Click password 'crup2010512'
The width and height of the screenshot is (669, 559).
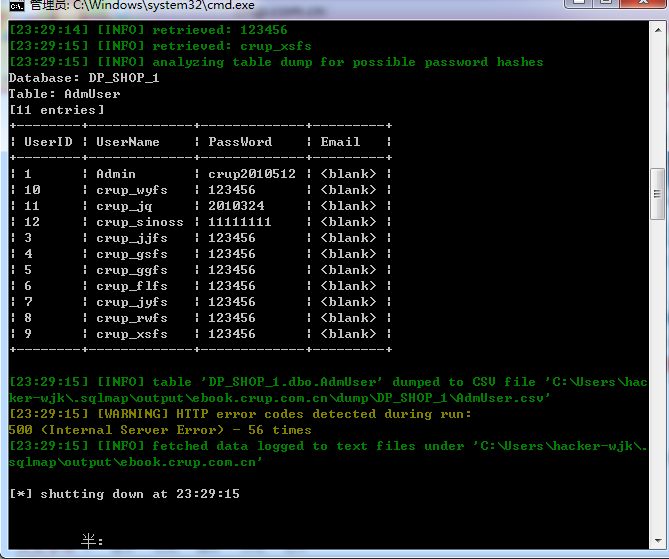[252, 174]
